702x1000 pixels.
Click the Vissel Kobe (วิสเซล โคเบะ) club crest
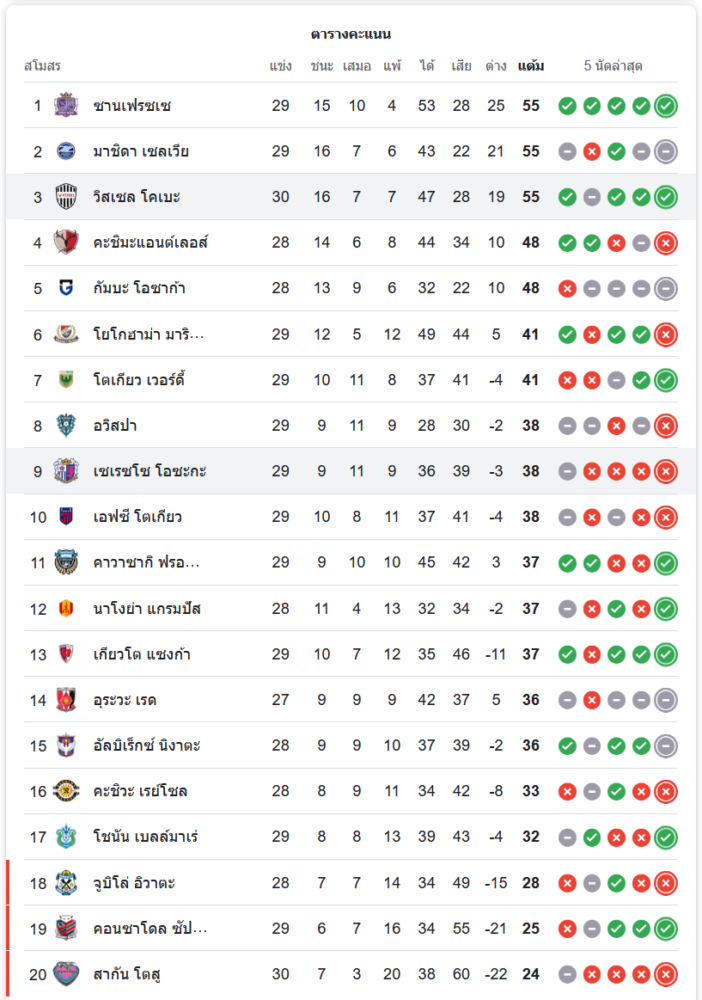(66, 197)
